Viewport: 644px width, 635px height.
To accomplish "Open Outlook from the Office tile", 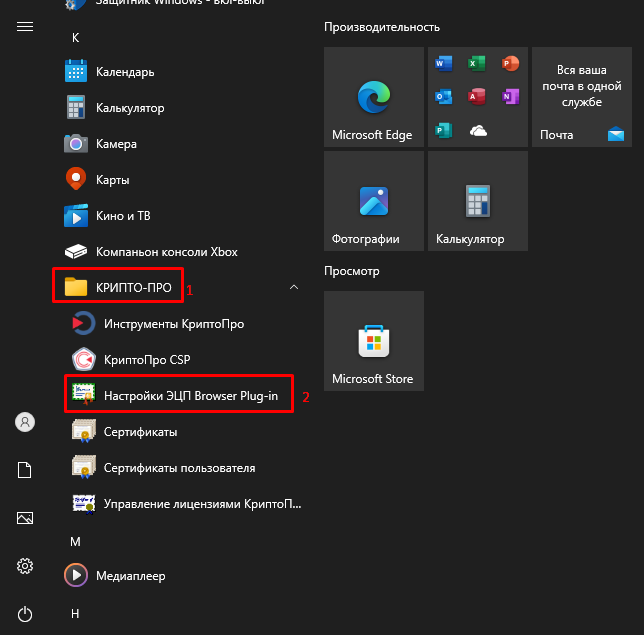I will [x=444, y=97].
